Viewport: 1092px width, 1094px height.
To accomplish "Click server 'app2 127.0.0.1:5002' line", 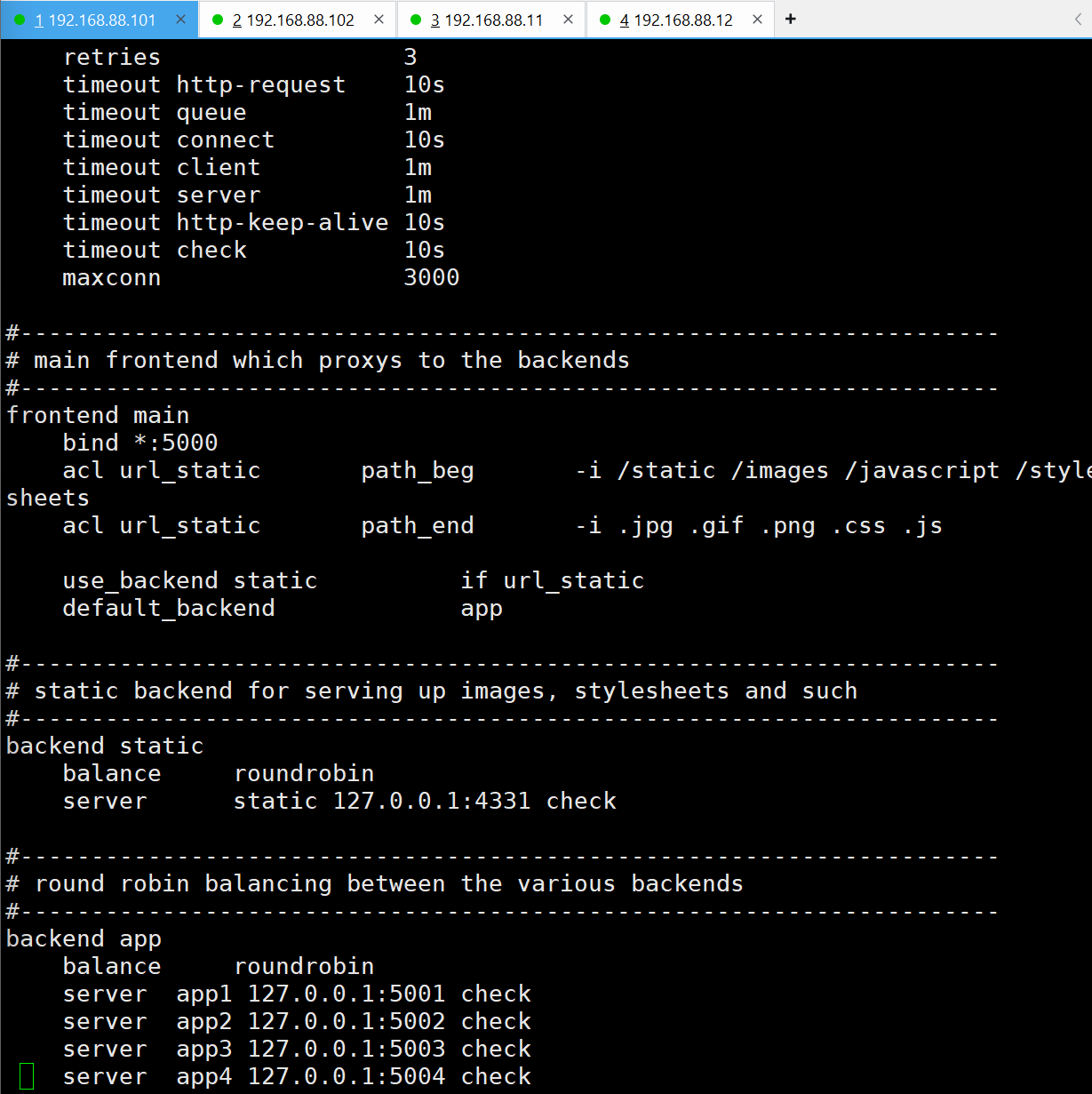I will [x=297, y=1021].
